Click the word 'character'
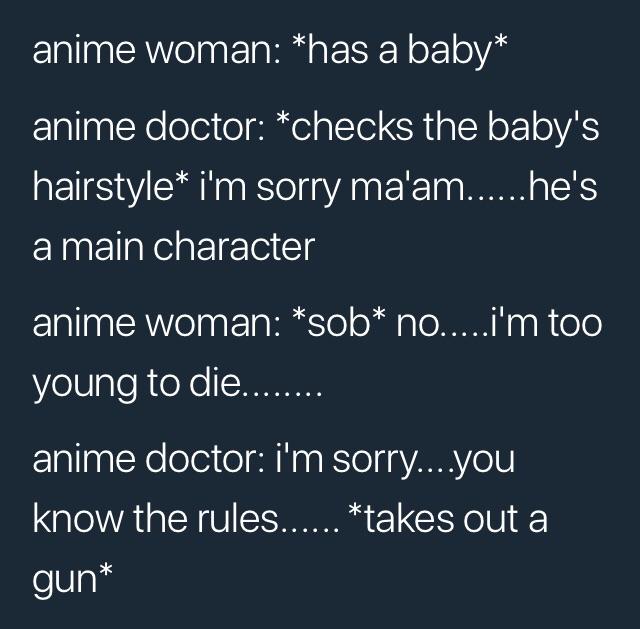640x629 pixels. tap(234, 247)
